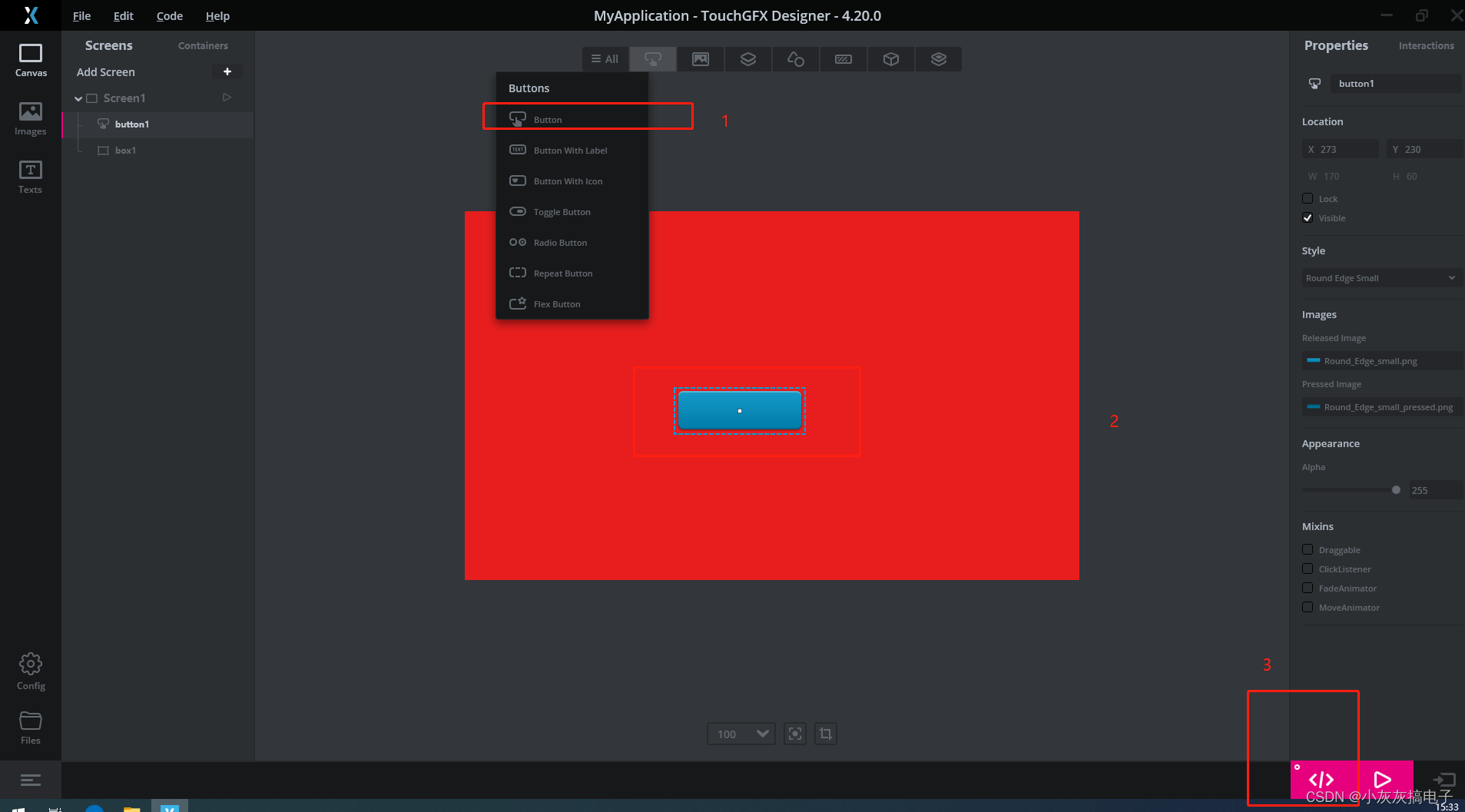Screen dimensions: 1465x812
Task: Open the Shapes widget category icon
Action: tap(796, 59)
